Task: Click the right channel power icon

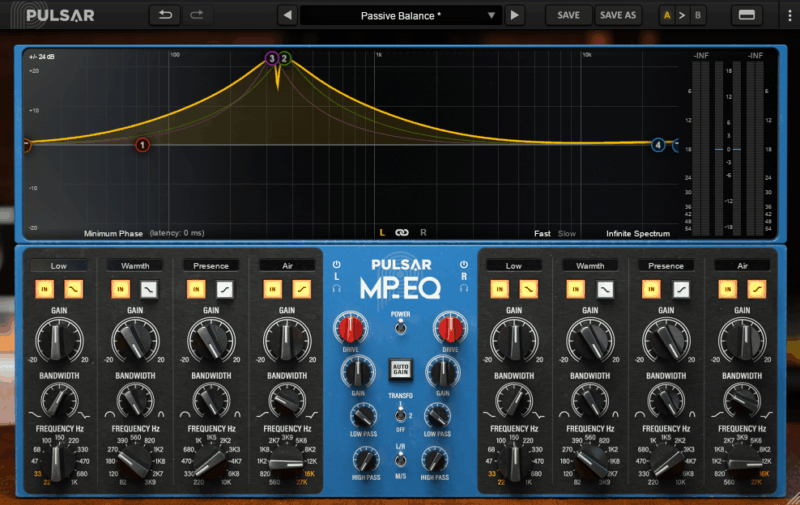Action: tap(464, 266)
